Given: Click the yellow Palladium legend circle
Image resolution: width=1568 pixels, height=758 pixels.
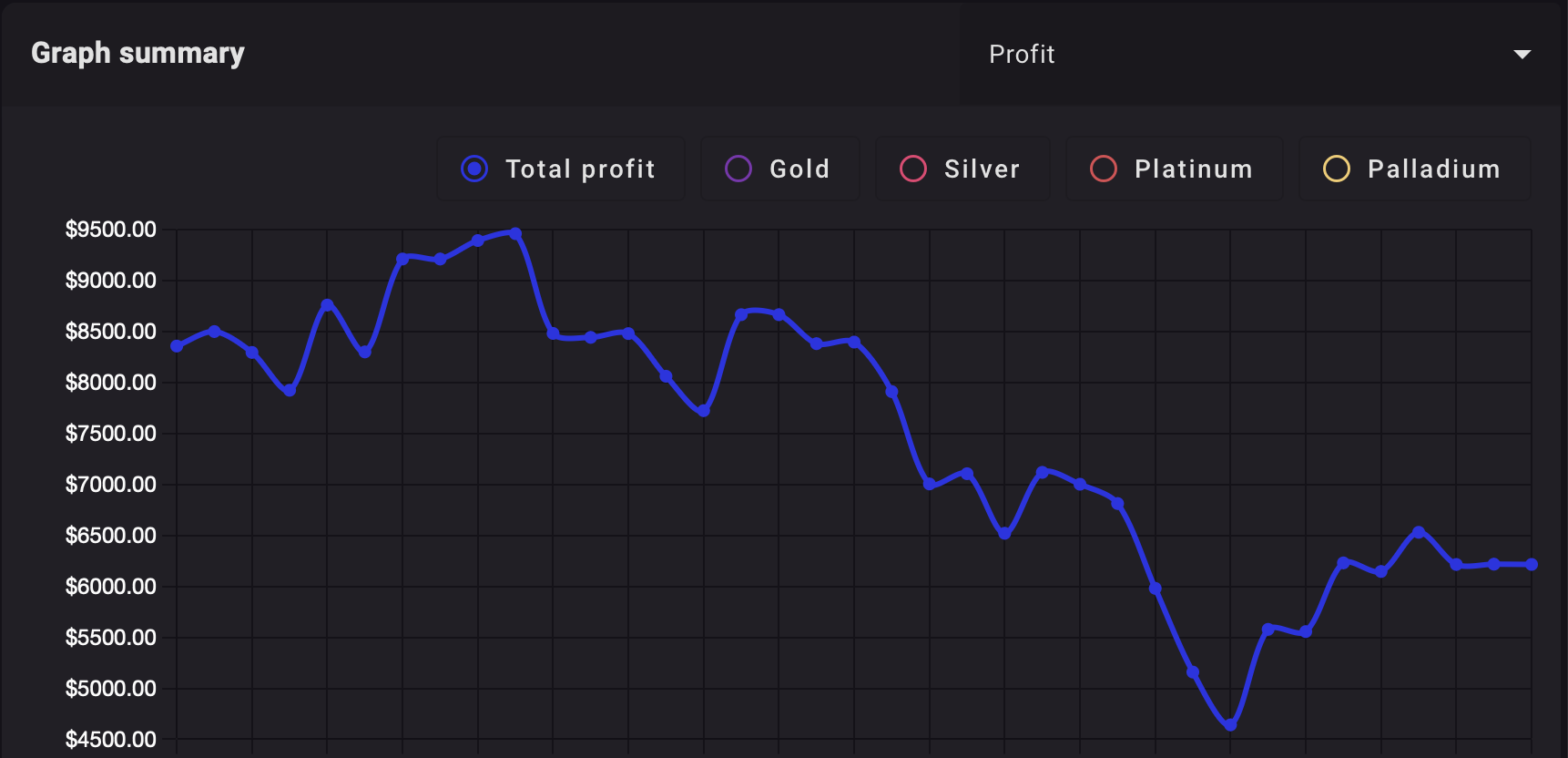Looking at the screenshot, I should tap(1336, 168).
